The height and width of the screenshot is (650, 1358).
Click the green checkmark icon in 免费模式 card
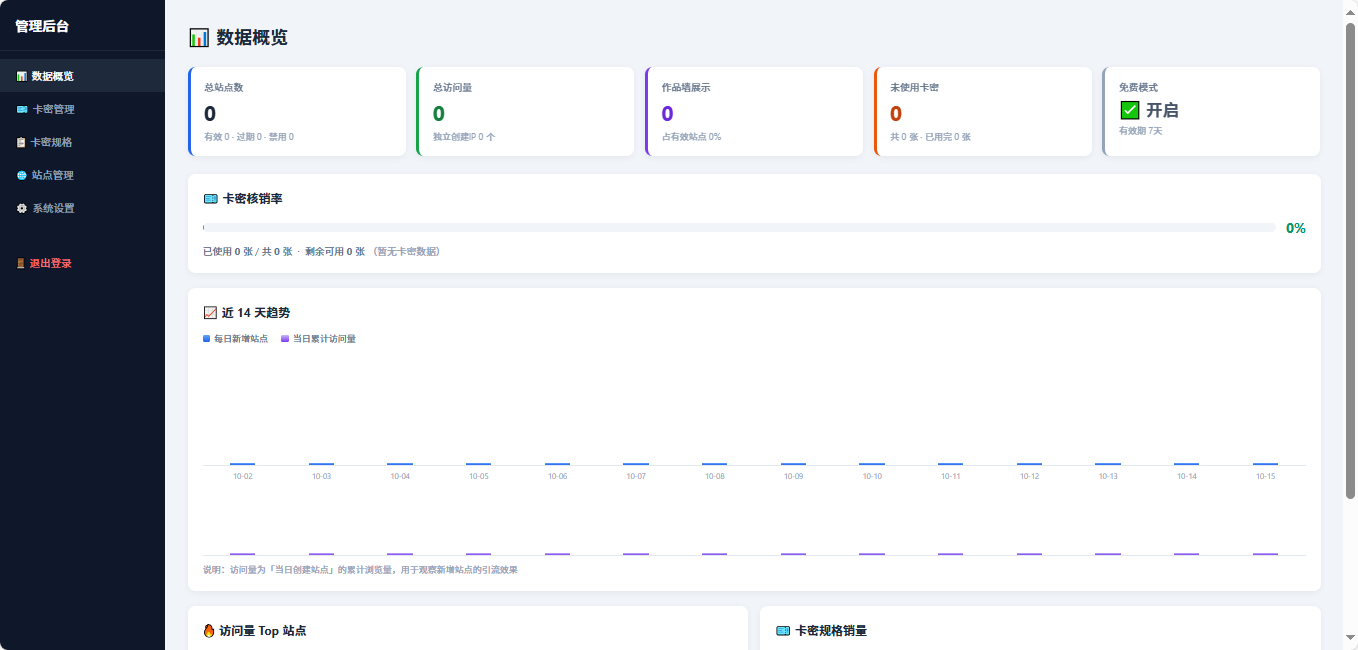pyautogui.click(x=1130, y=111)
